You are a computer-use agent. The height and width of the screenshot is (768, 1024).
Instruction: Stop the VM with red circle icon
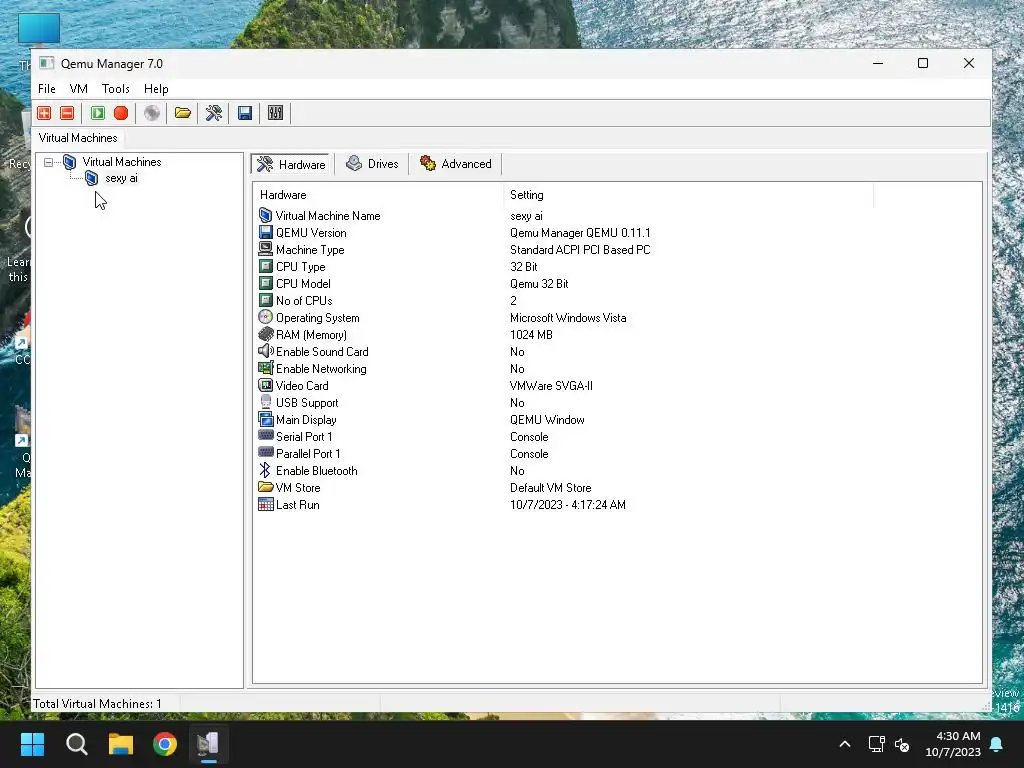121,113
